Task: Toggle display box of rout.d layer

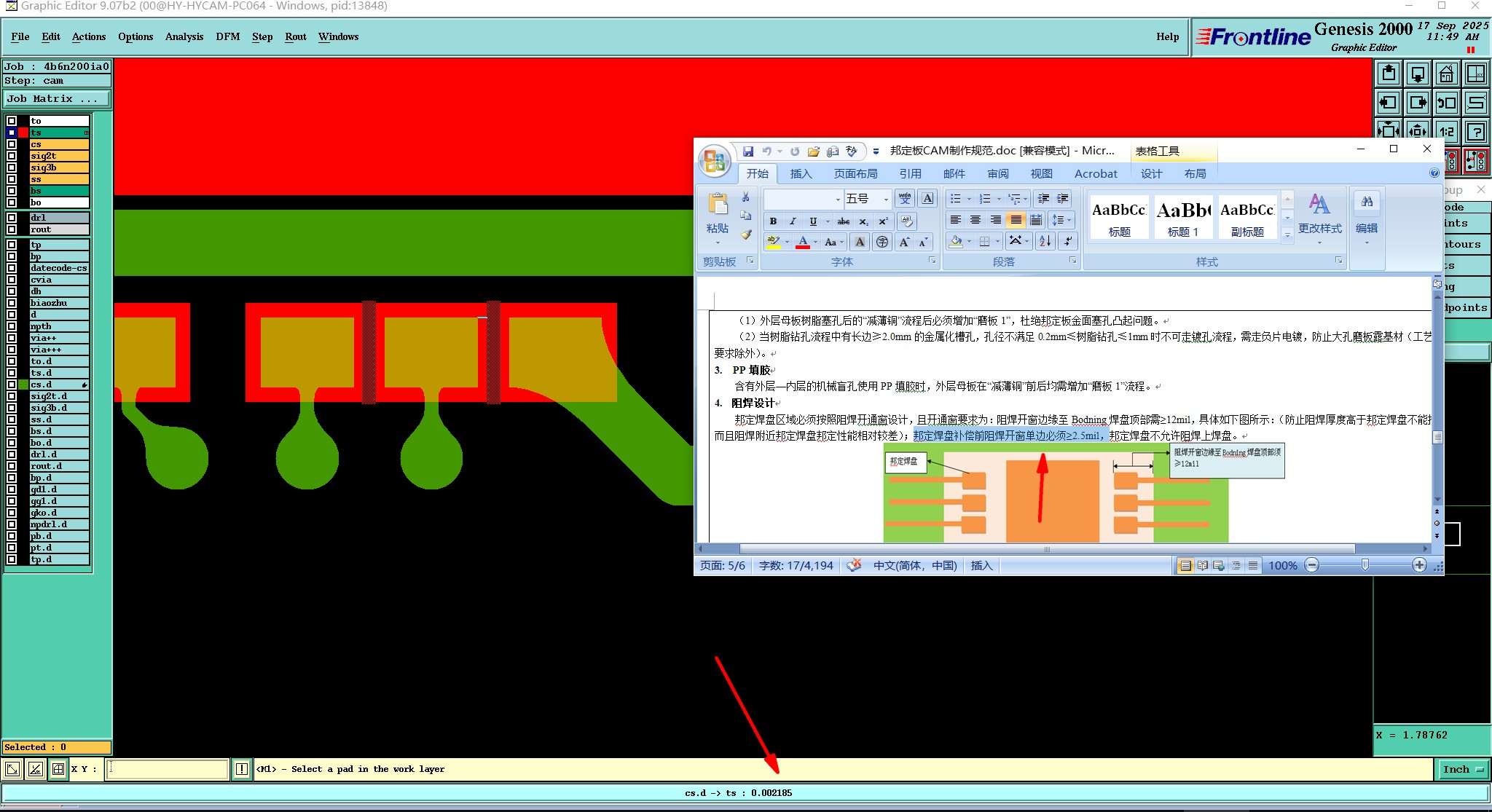Action: 12,466
